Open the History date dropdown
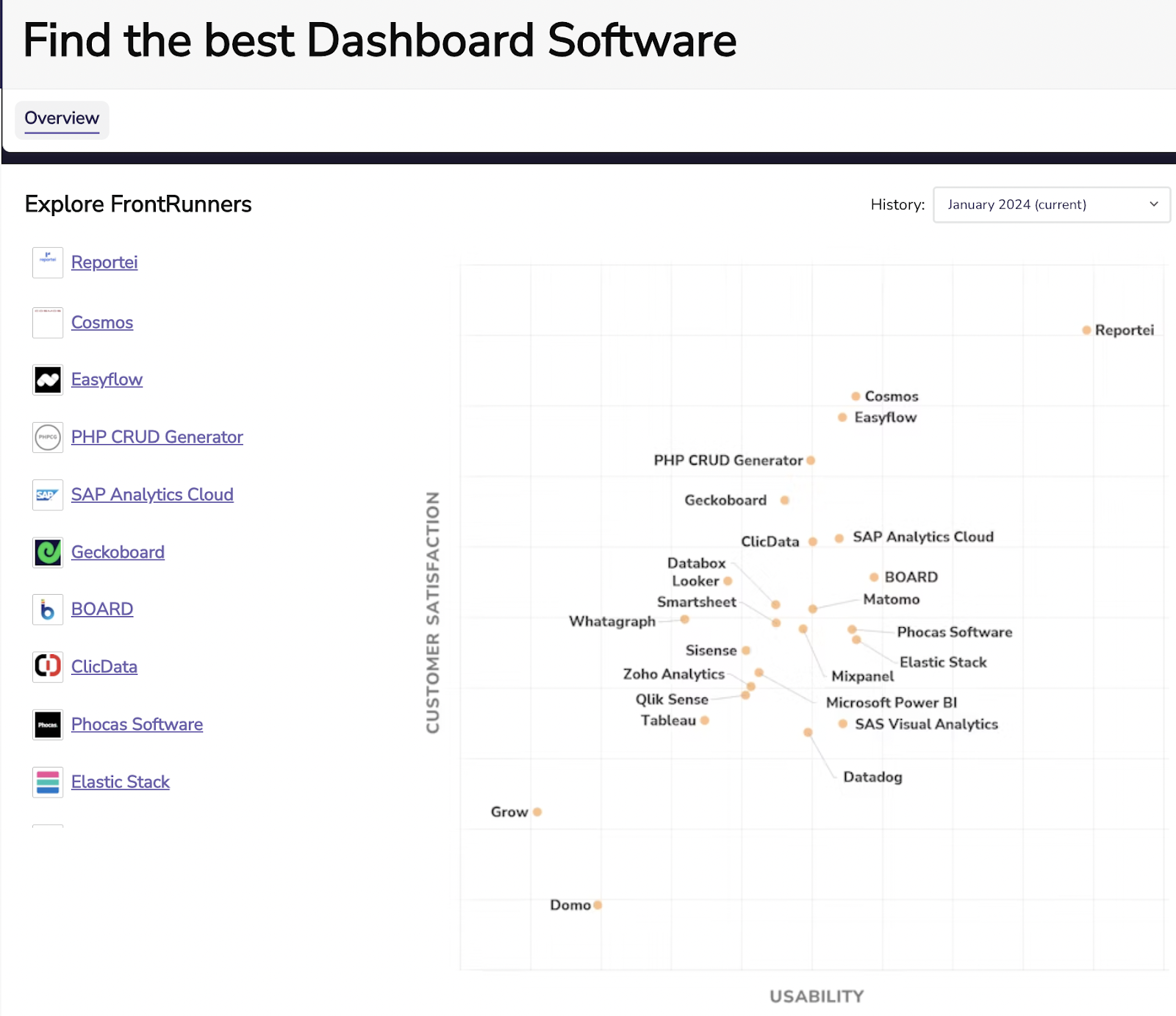The image size is (1176, 1016). pos(1051,204)
